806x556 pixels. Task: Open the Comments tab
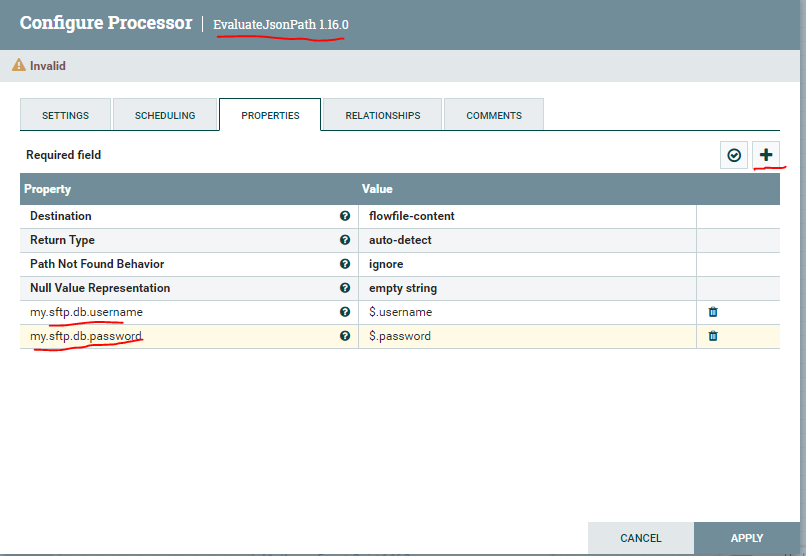pyautogui.click(x=493, y=115)
